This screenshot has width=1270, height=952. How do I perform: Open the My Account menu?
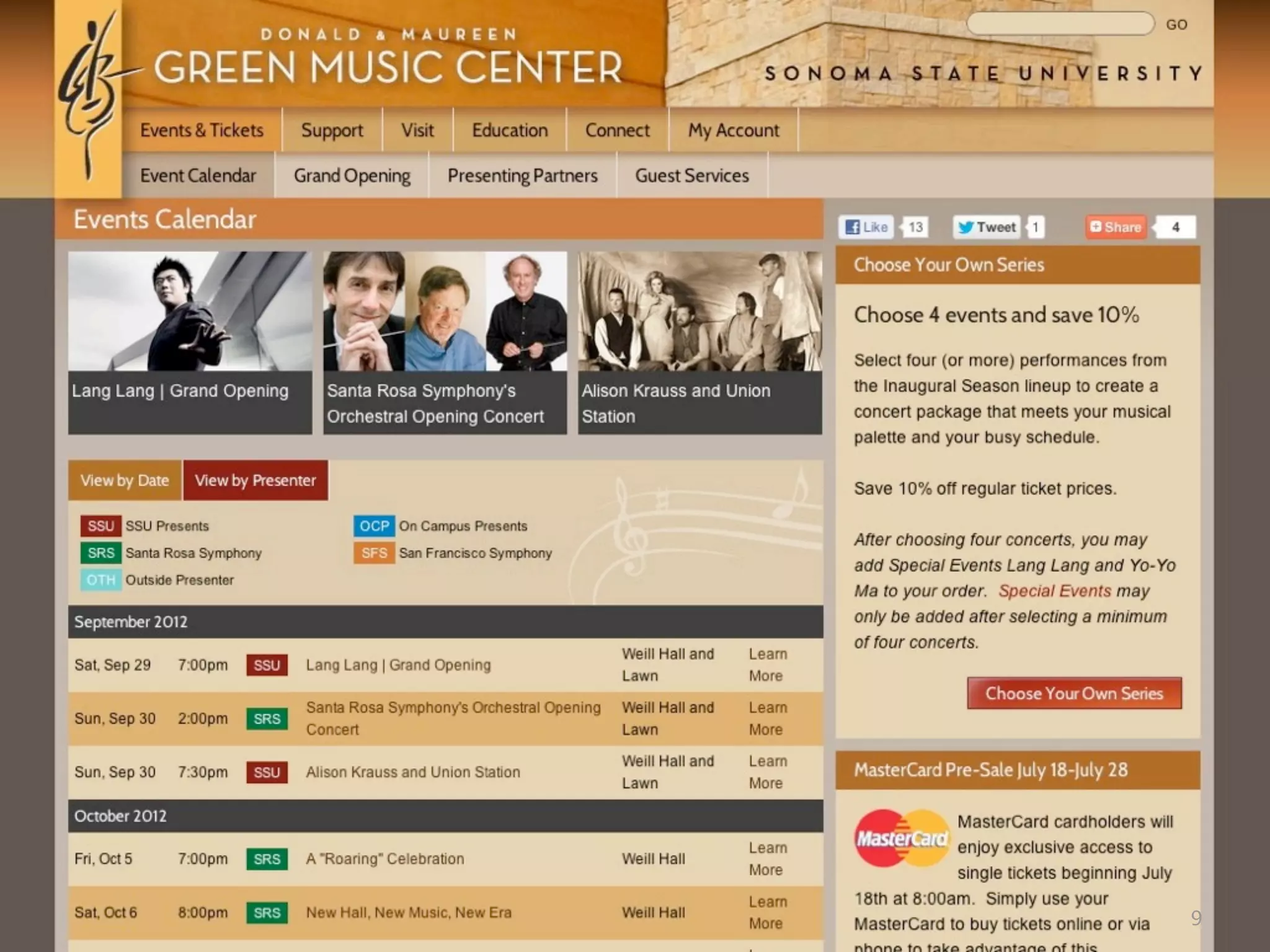(x=734, y=130)
